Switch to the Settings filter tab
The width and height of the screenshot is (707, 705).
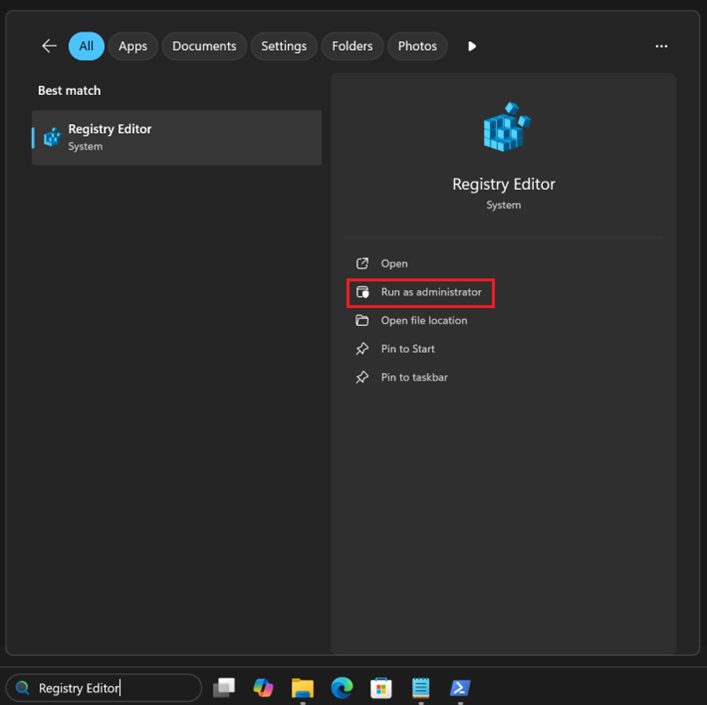point(284,46)
